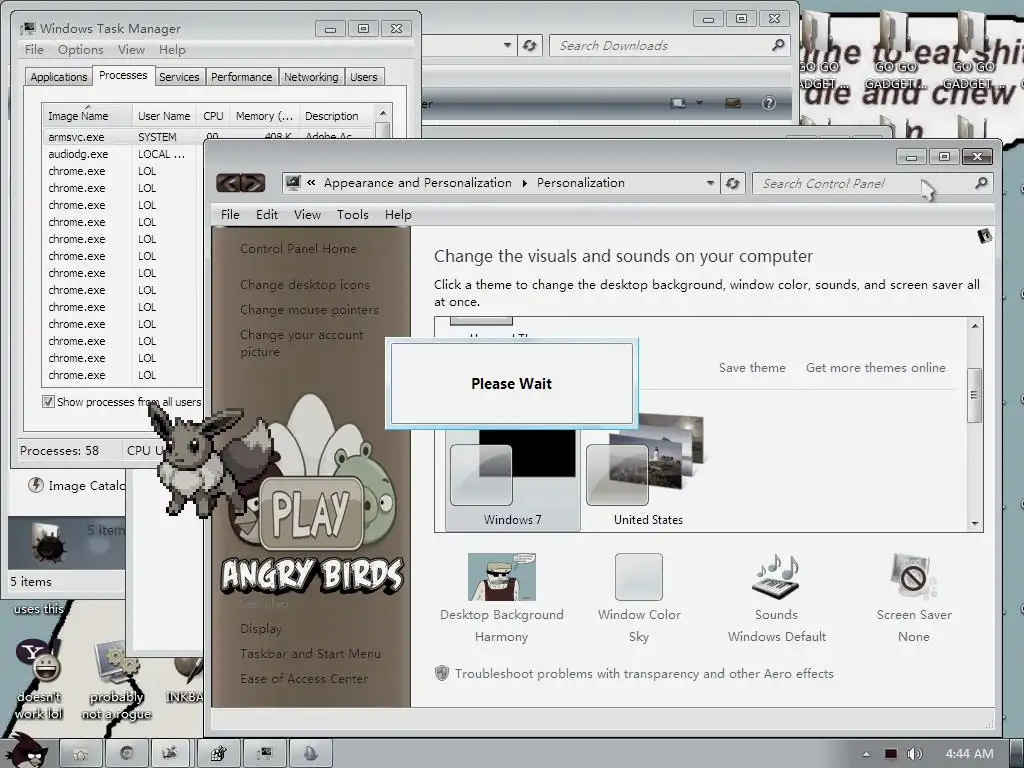Viewport: 1024px width, 768px height.
Task: Click magnifier icon in Search Downloads box
Action: click(778, 45)
